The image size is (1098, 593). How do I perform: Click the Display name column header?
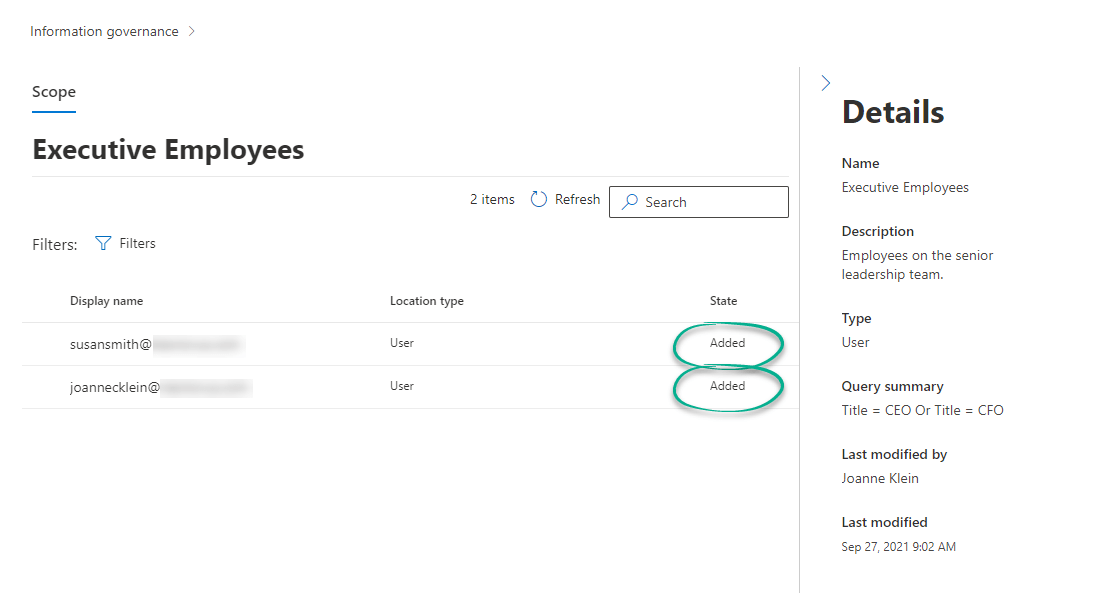(x=106, y=300)
